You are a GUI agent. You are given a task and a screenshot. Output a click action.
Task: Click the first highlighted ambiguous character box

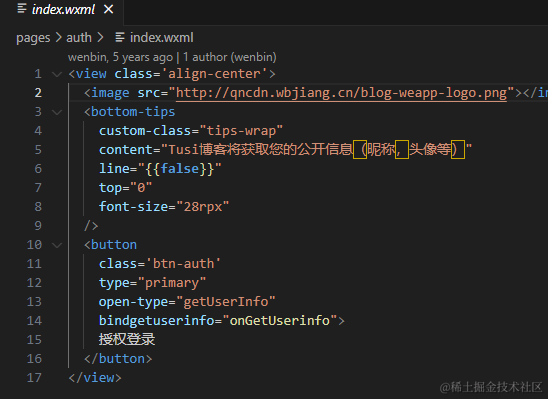[360, 150]
